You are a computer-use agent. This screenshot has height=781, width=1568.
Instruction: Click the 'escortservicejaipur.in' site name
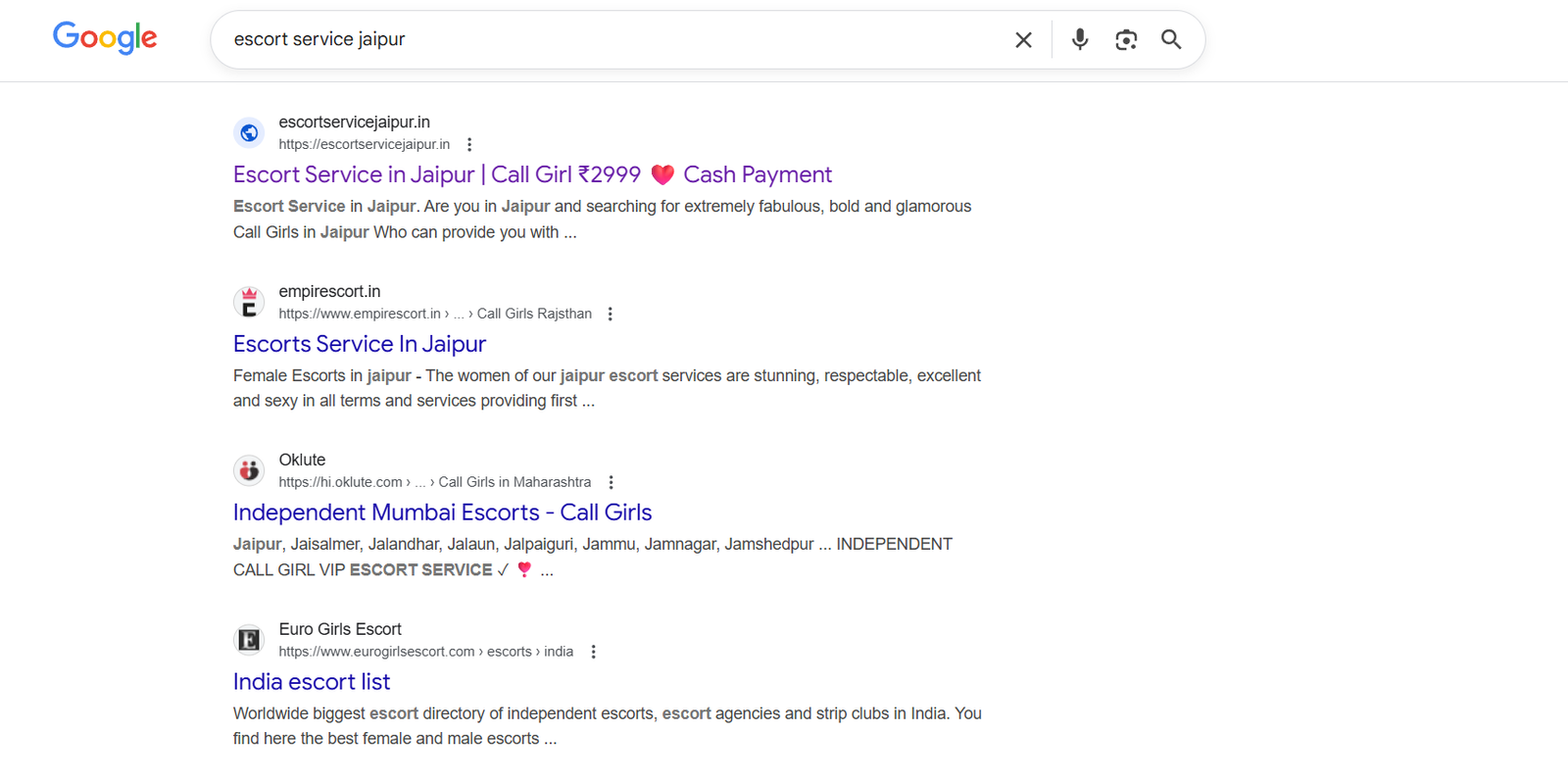[354, 122]
